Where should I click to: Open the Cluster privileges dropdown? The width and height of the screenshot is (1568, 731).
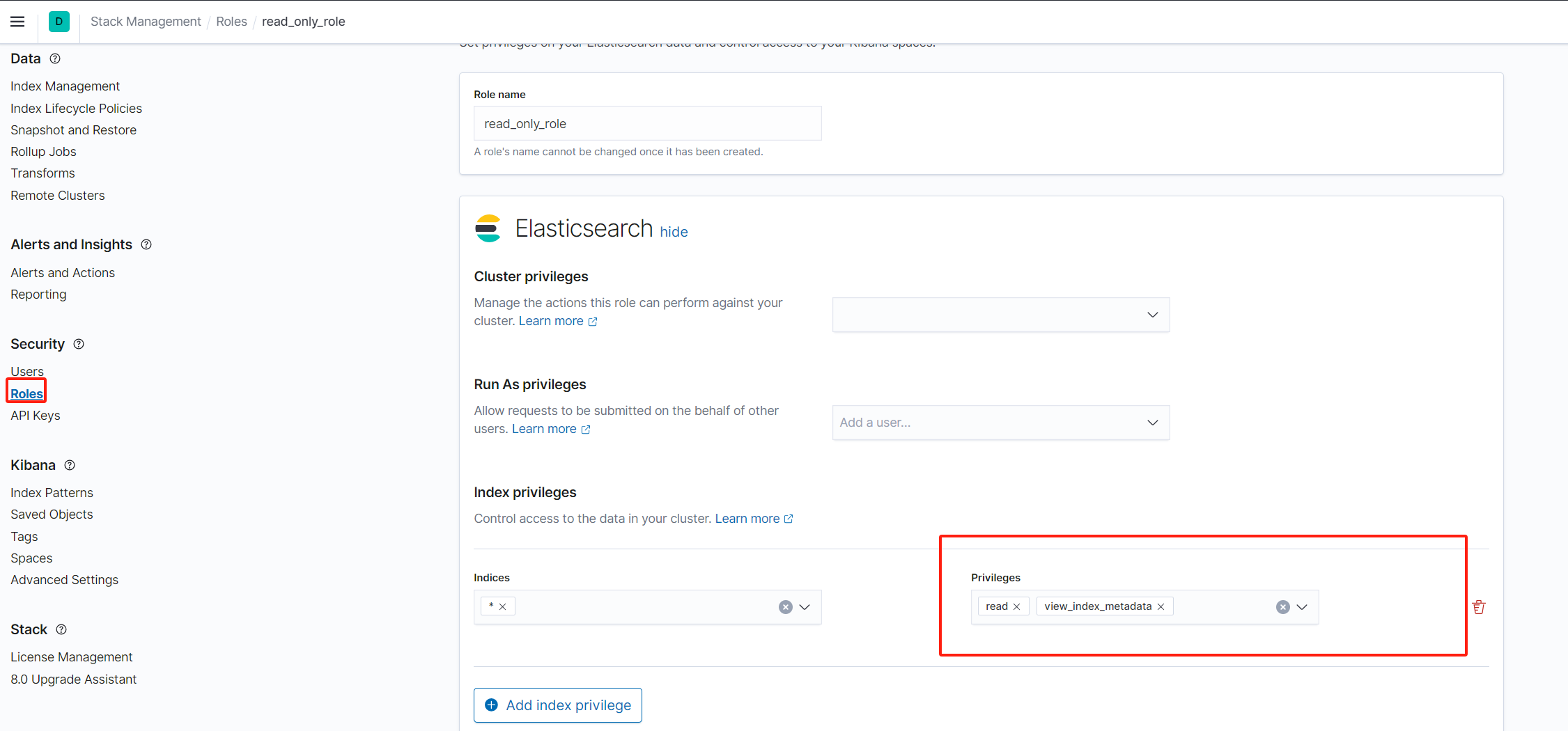click(1001, 315)
